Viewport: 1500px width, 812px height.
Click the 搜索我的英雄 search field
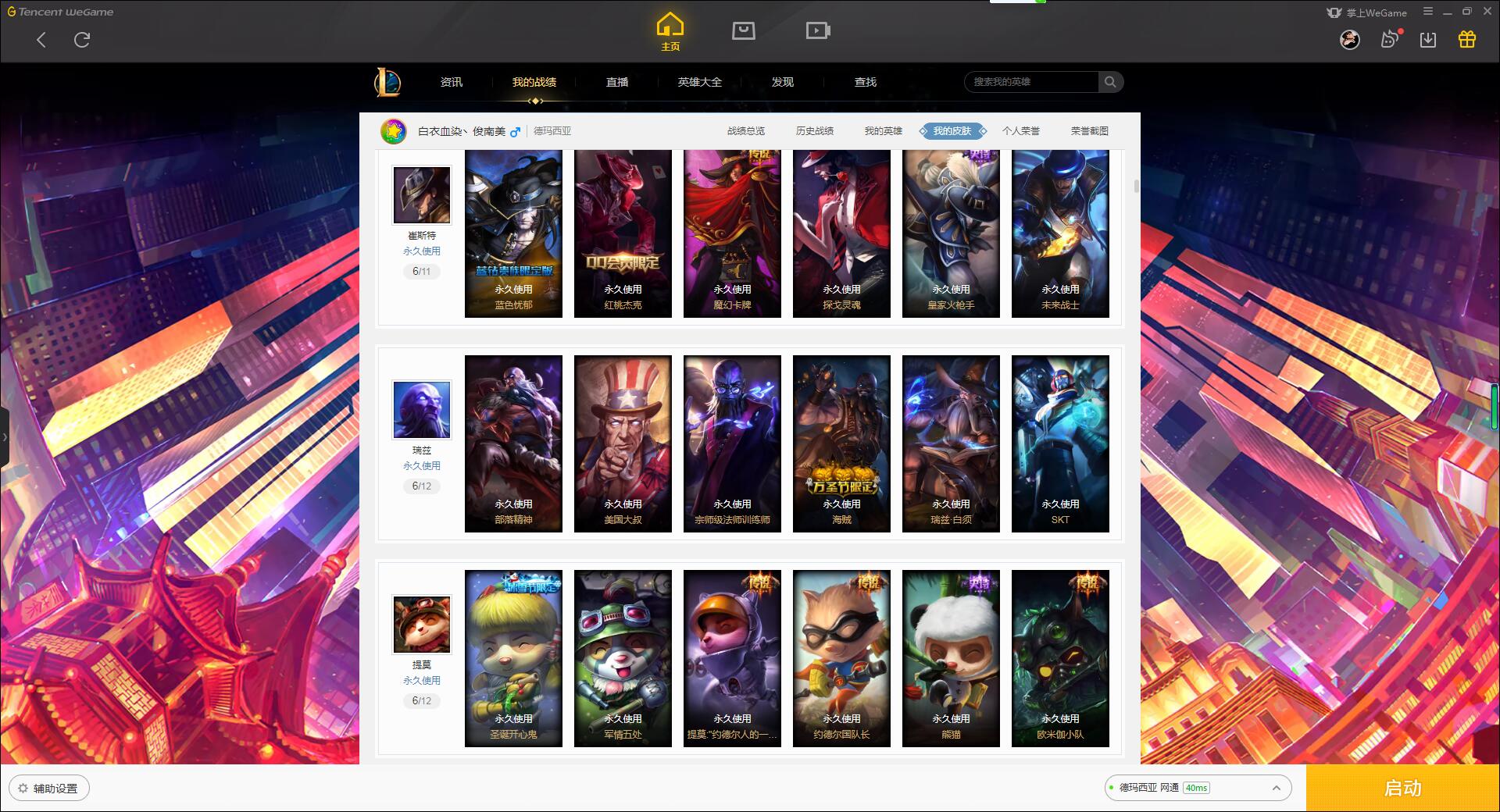click(1032, 82)
